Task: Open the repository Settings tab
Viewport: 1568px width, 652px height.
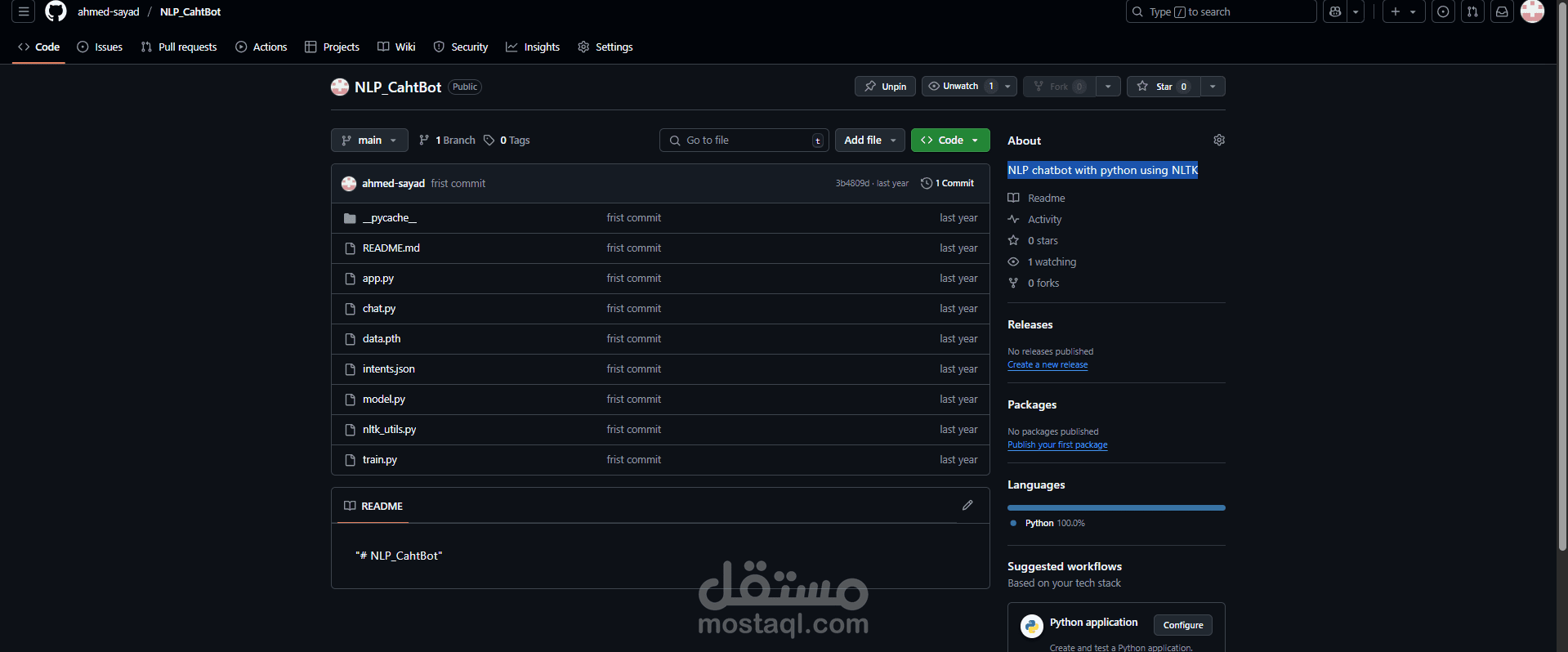Action: tap(605, 47)
